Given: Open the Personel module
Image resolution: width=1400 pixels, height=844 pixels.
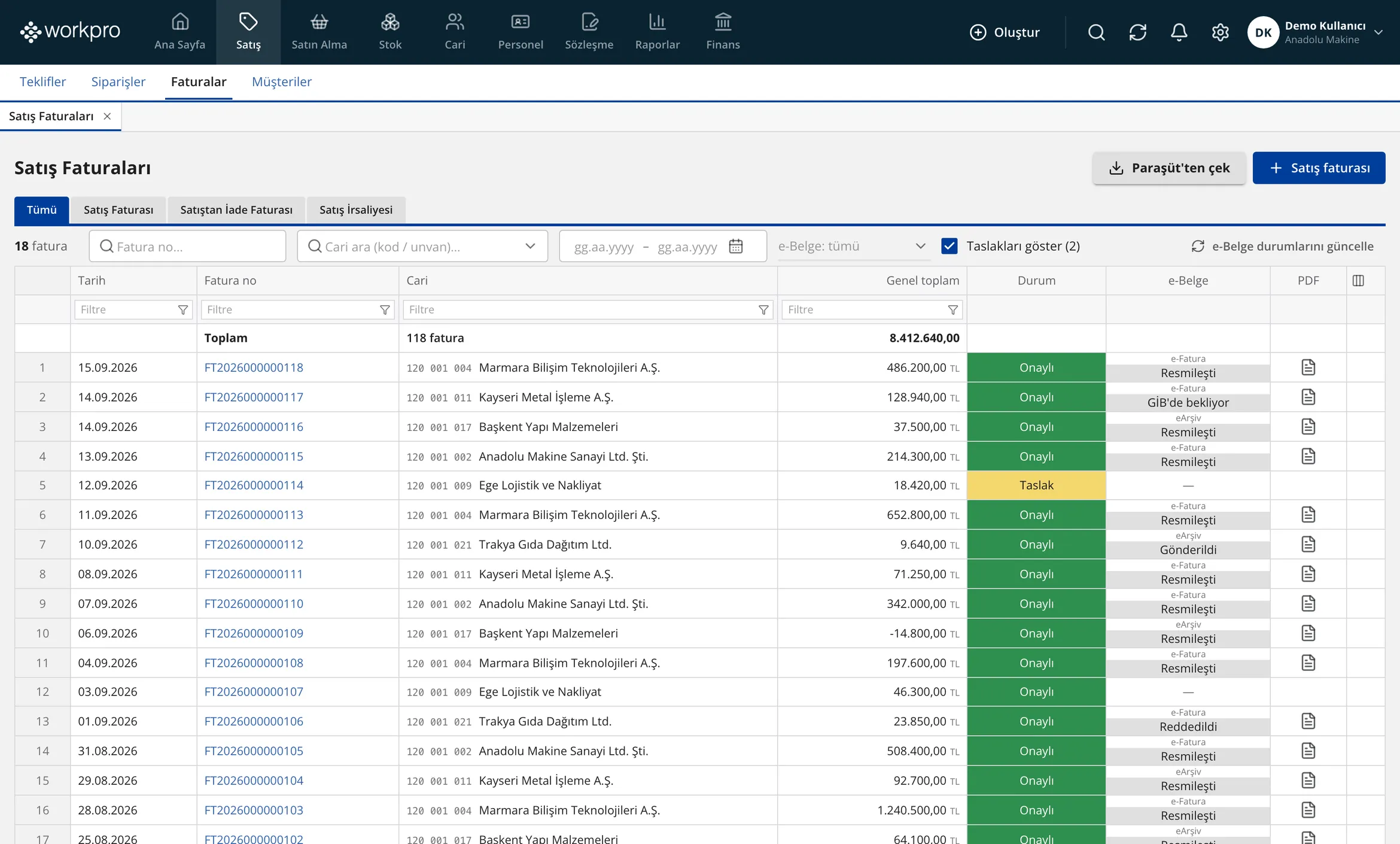Looking at the screenshot, I should pos(521,32).
